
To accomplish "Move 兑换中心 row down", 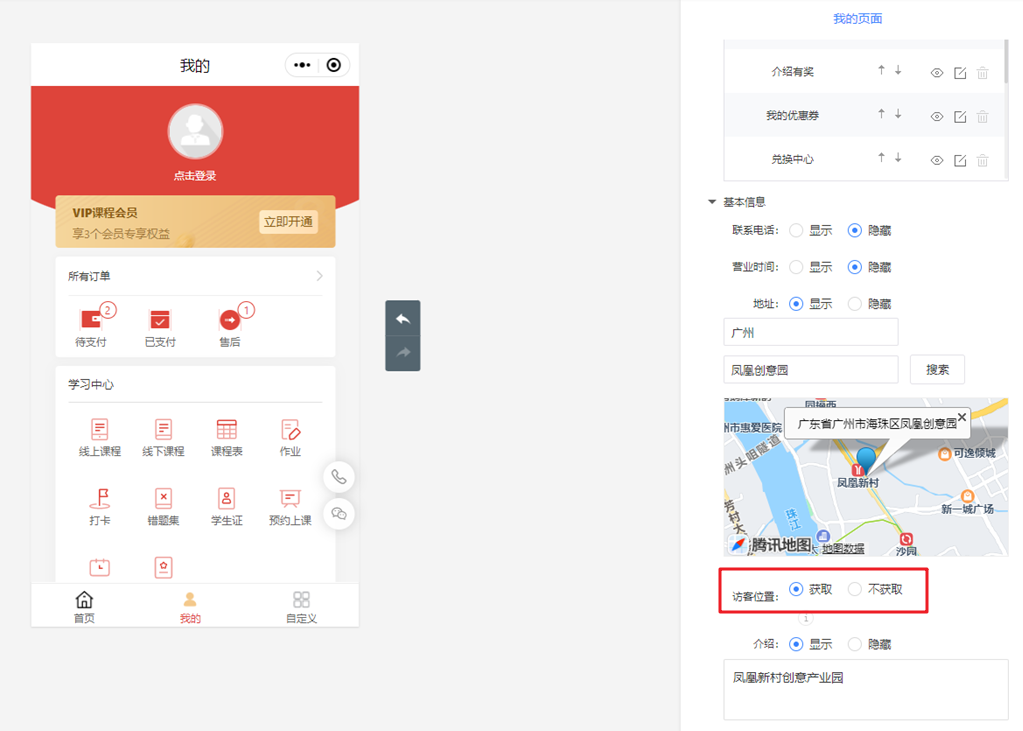I will [x=898, y=157].
